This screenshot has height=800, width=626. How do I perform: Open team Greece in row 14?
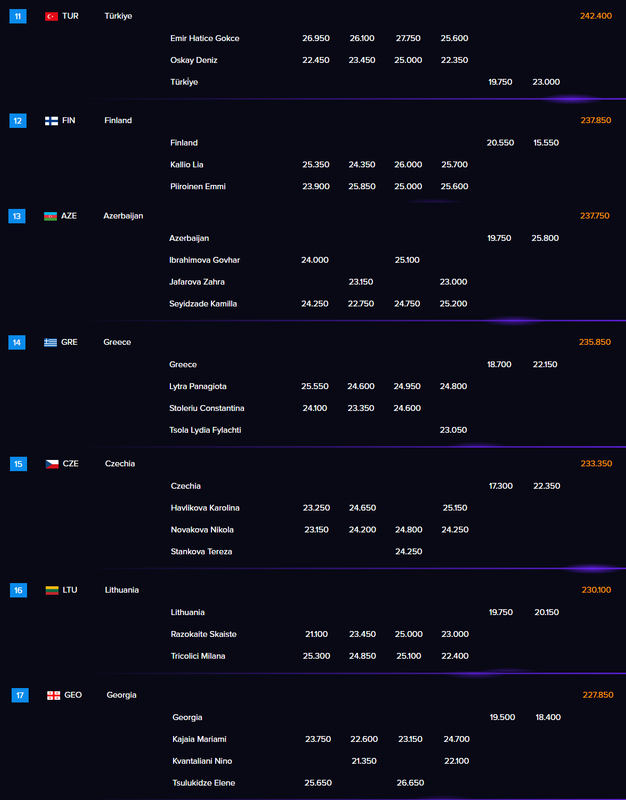(117, 342)
